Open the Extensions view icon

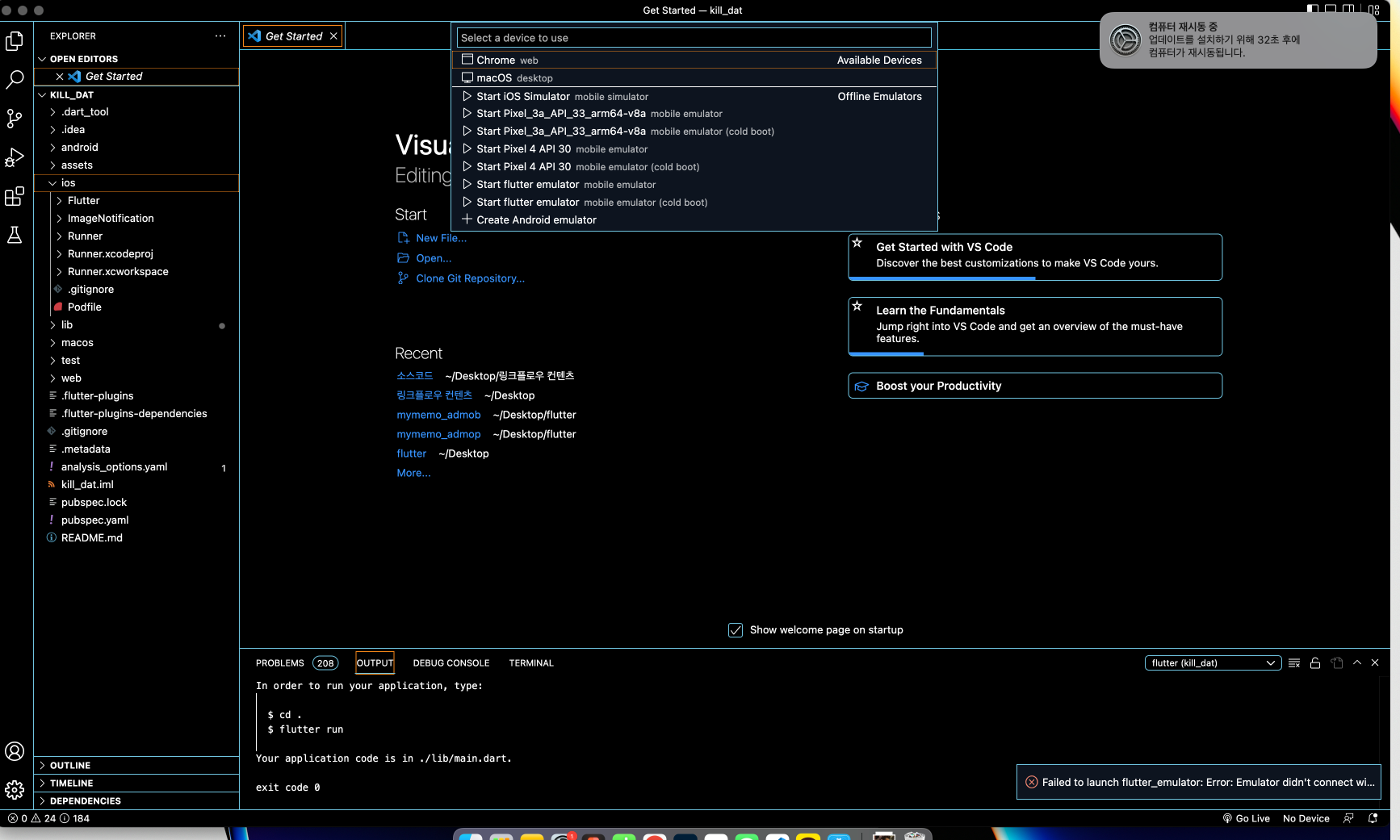(x=15, y=196)
